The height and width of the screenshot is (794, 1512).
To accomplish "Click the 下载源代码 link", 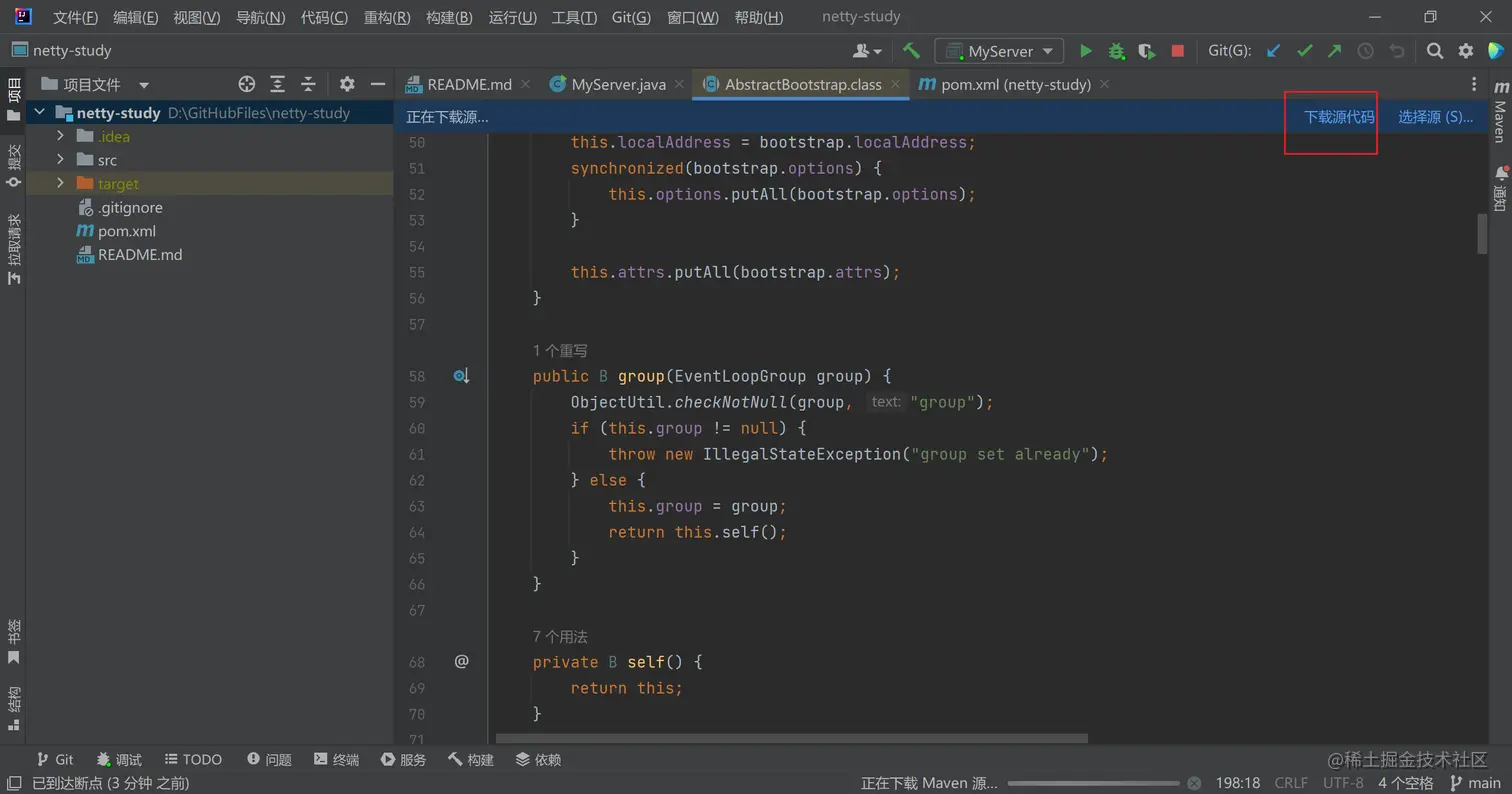I will [x=1338, y=117].
